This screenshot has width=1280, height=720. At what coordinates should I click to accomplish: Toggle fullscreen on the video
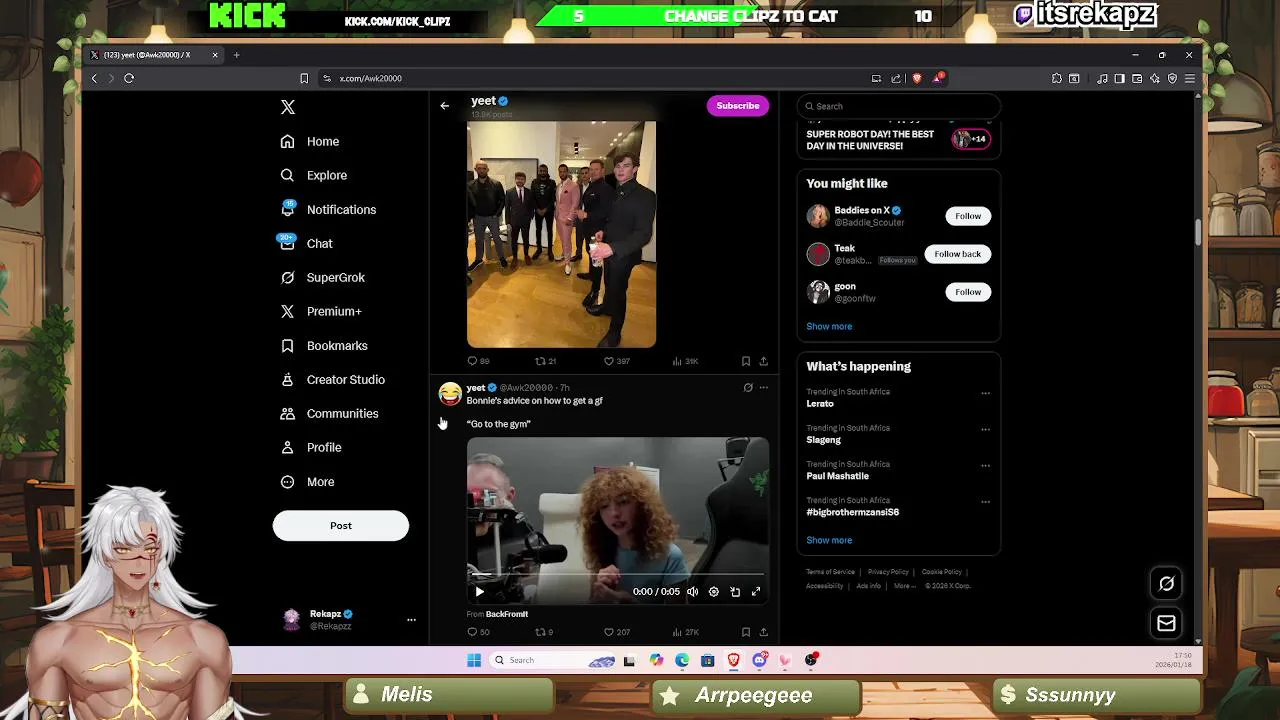[756, 592]
